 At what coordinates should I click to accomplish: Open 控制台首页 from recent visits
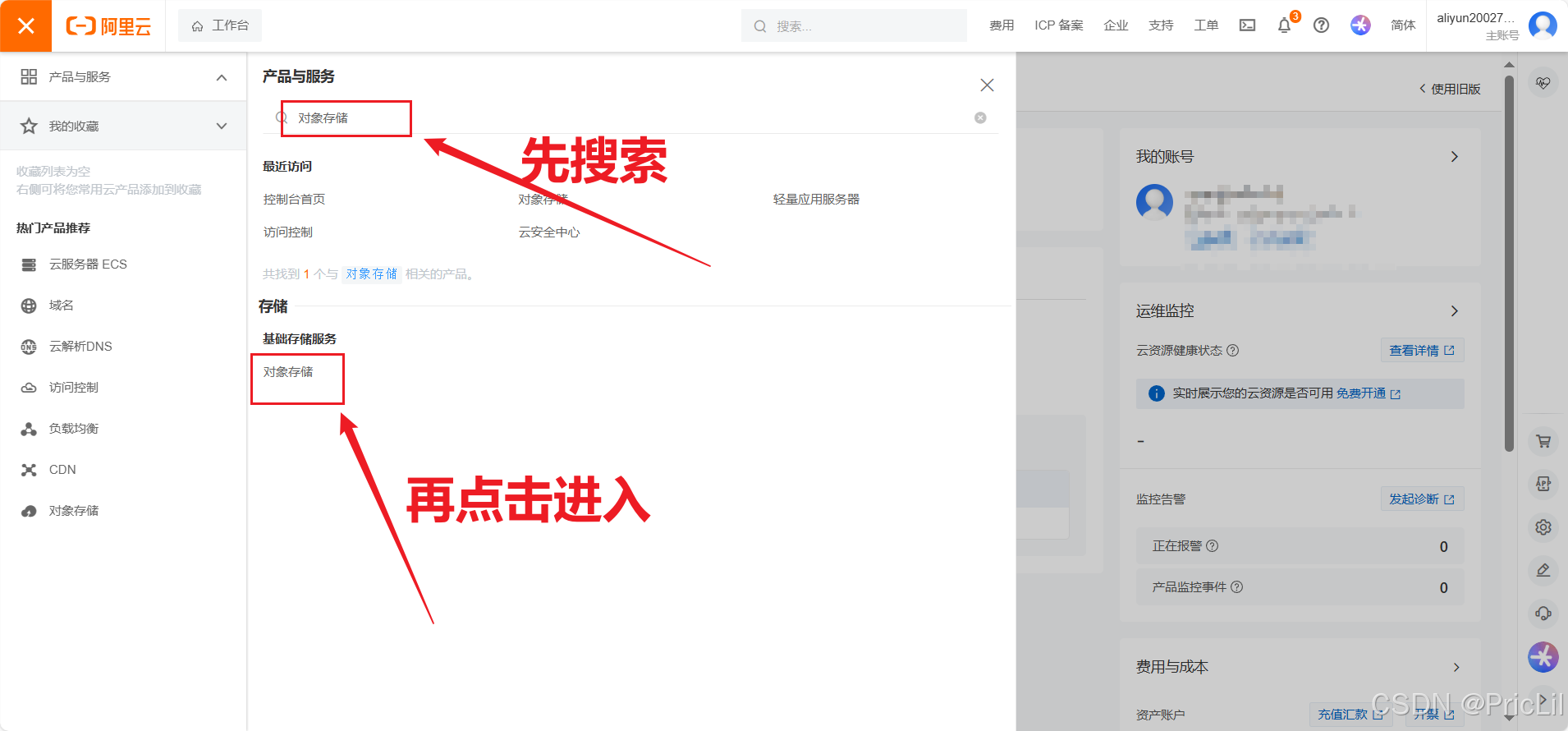[294, 200]
